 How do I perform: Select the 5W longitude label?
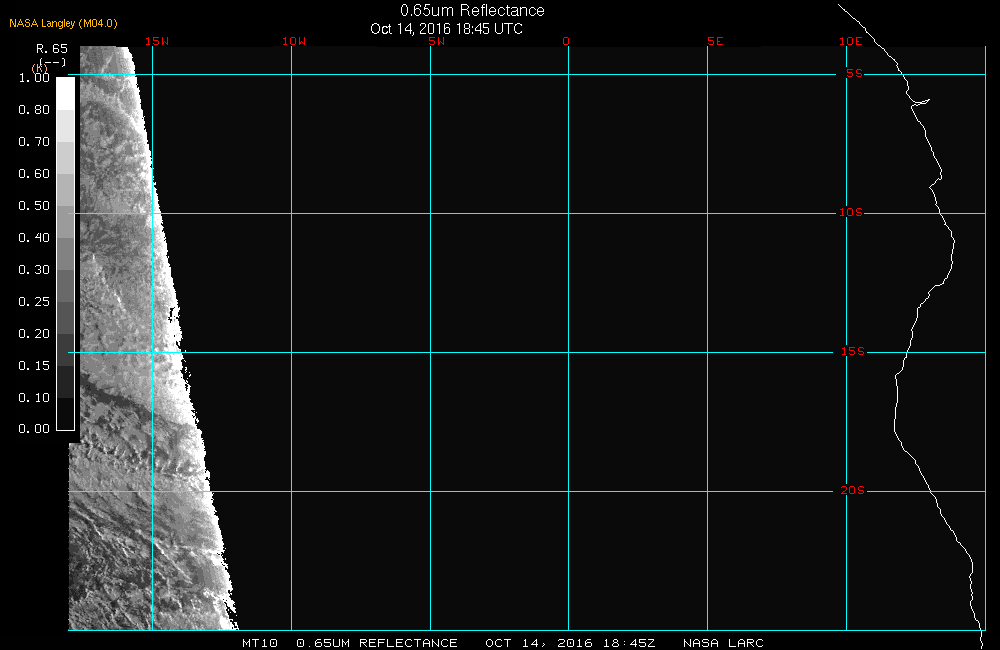pos(436,41)
